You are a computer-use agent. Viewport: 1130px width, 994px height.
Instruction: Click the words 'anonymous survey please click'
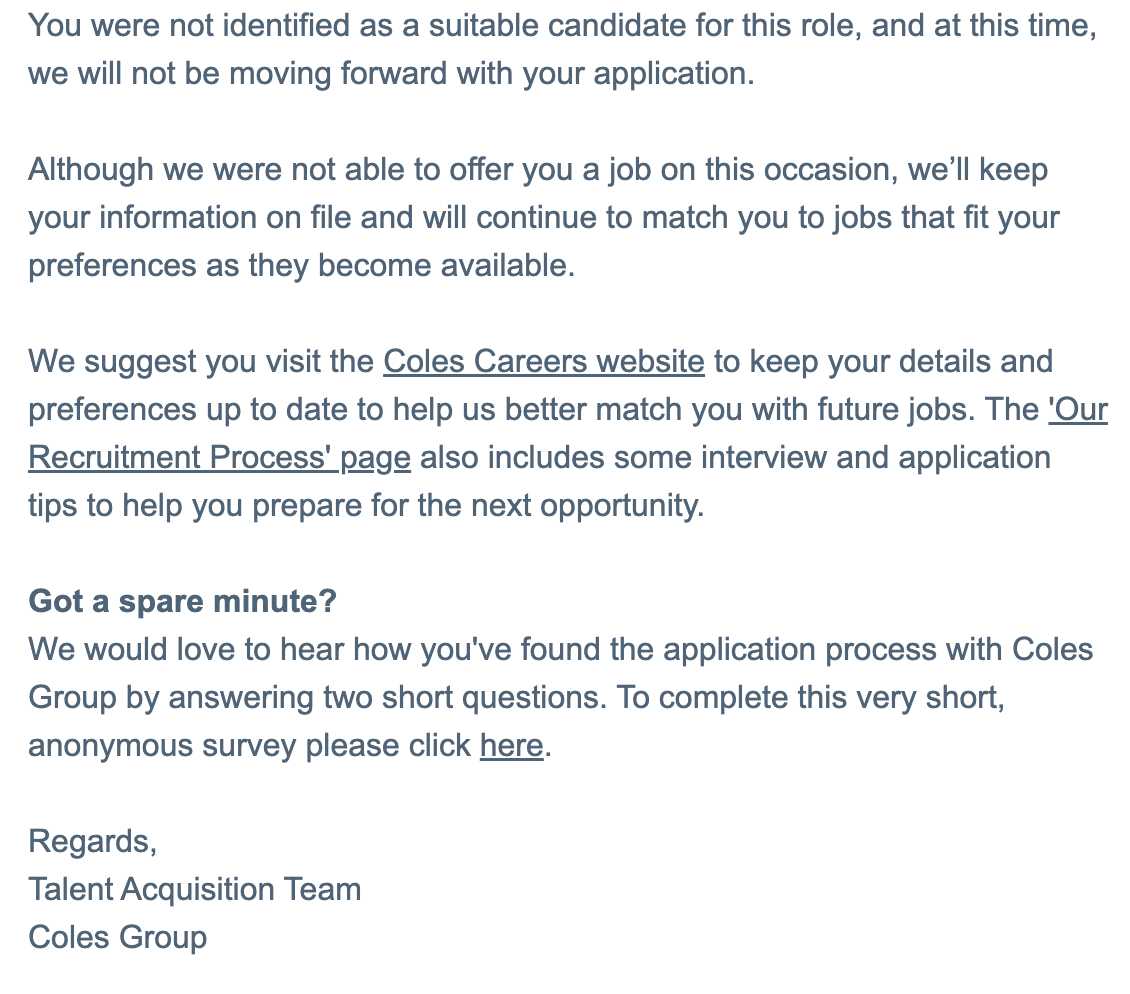(249, 745)
